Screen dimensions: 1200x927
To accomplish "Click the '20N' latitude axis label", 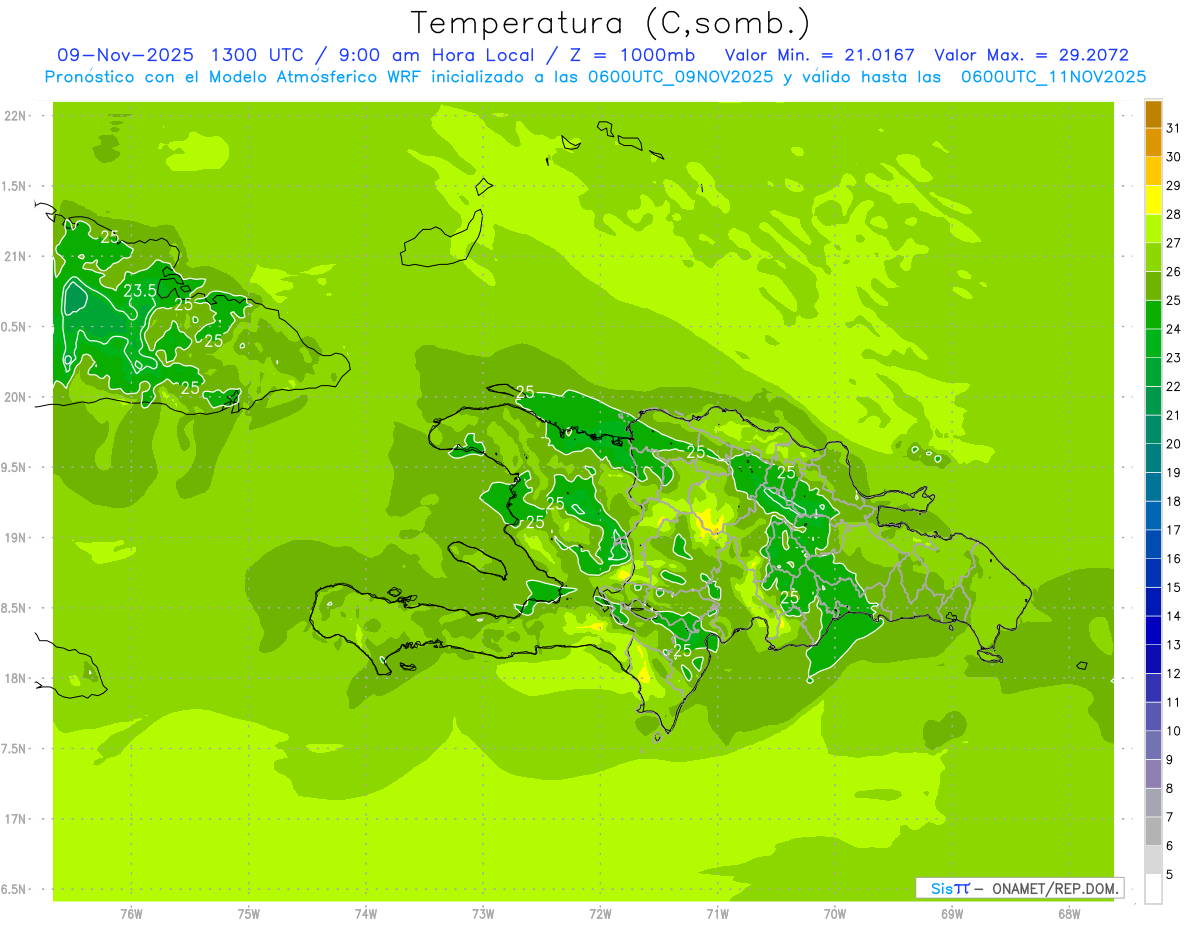I will point(16,397).
